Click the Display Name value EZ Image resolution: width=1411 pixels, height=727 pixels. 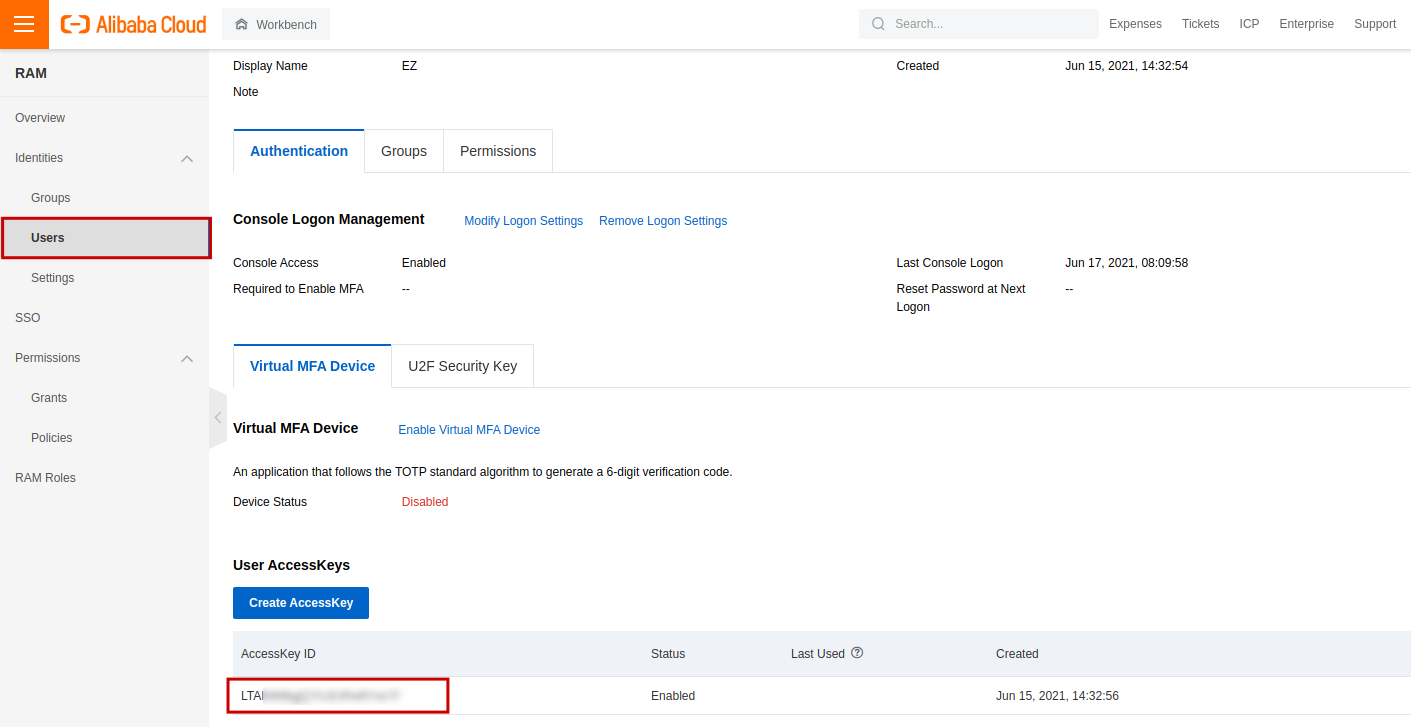pyautogui.click(x=410, y=66)
